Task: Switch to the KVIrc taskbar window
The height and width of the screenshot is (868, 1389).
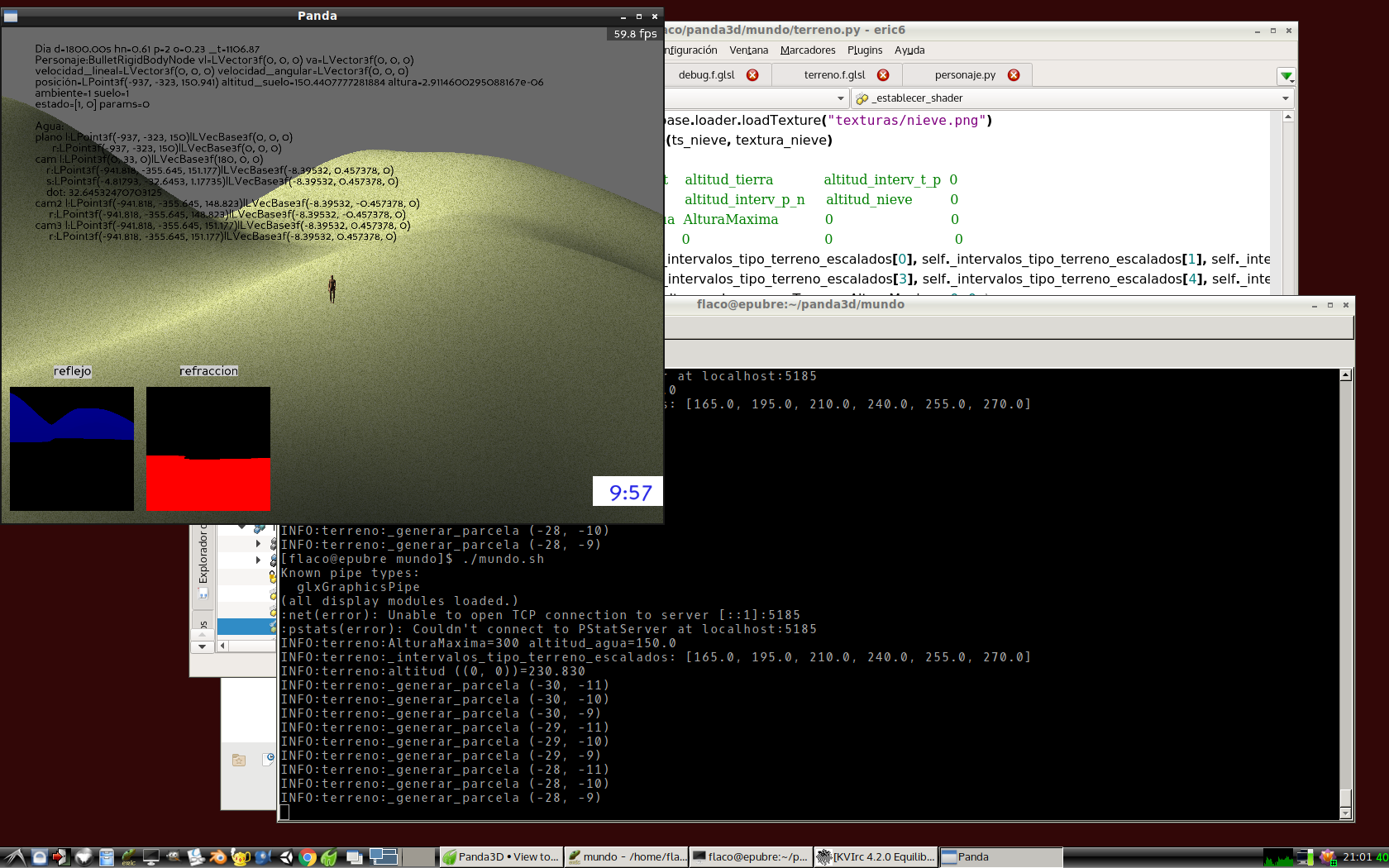Action: point(876,857)
